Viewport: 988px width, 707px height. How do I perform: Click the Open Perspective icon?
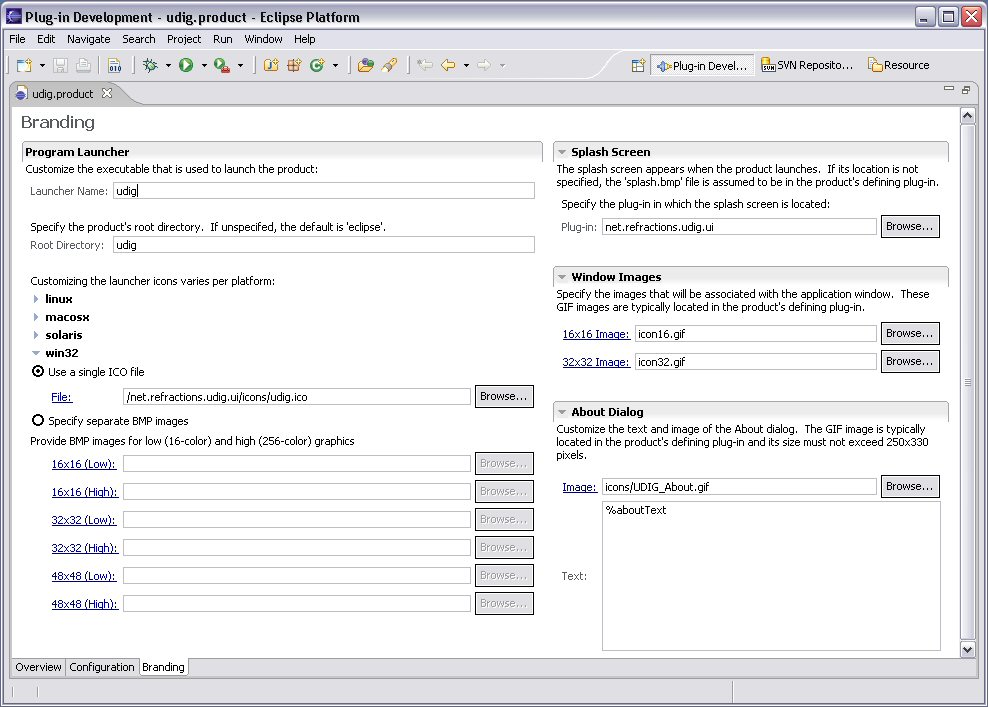point(637,66)
